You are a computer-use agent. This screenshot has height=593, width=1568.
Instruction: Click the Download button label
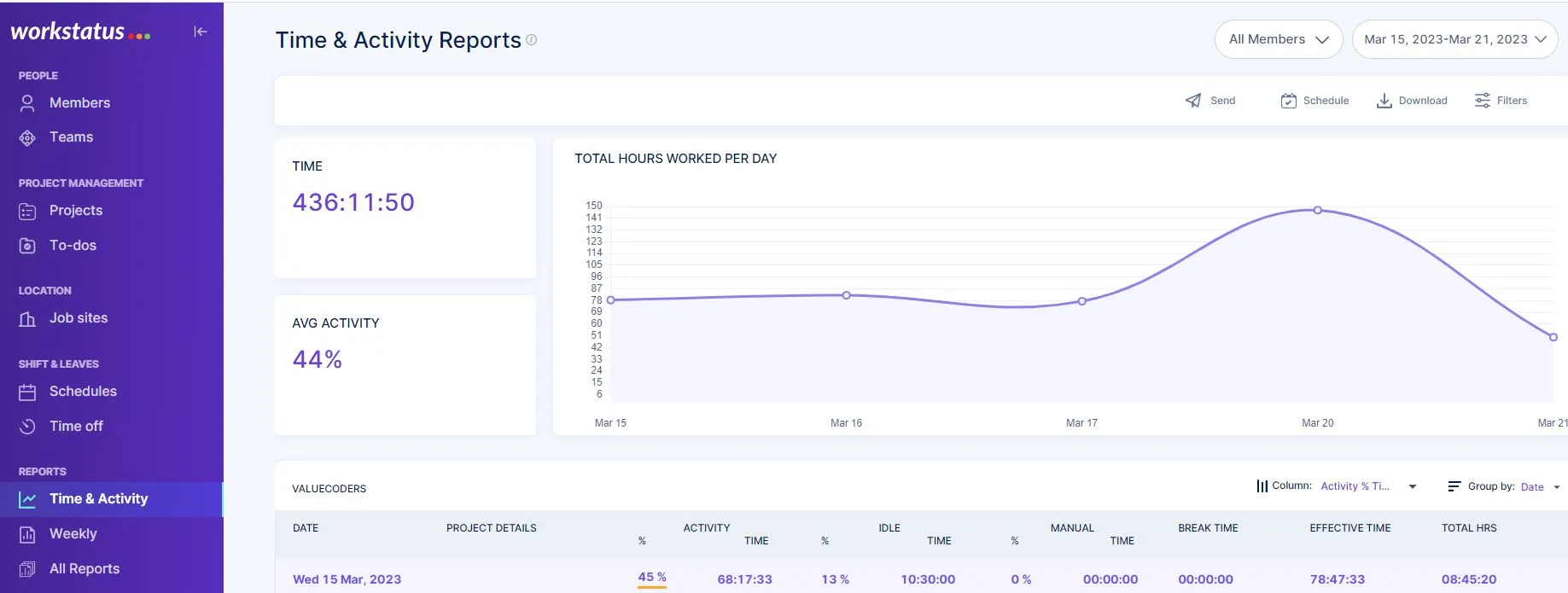coord(1423,101)
